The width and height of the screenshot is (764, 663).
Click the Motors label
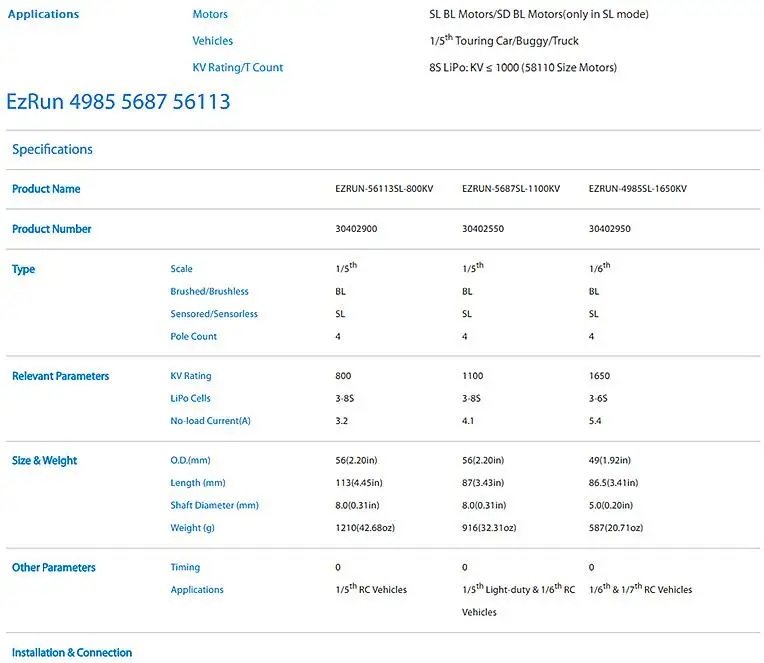[x=210, y=14]
